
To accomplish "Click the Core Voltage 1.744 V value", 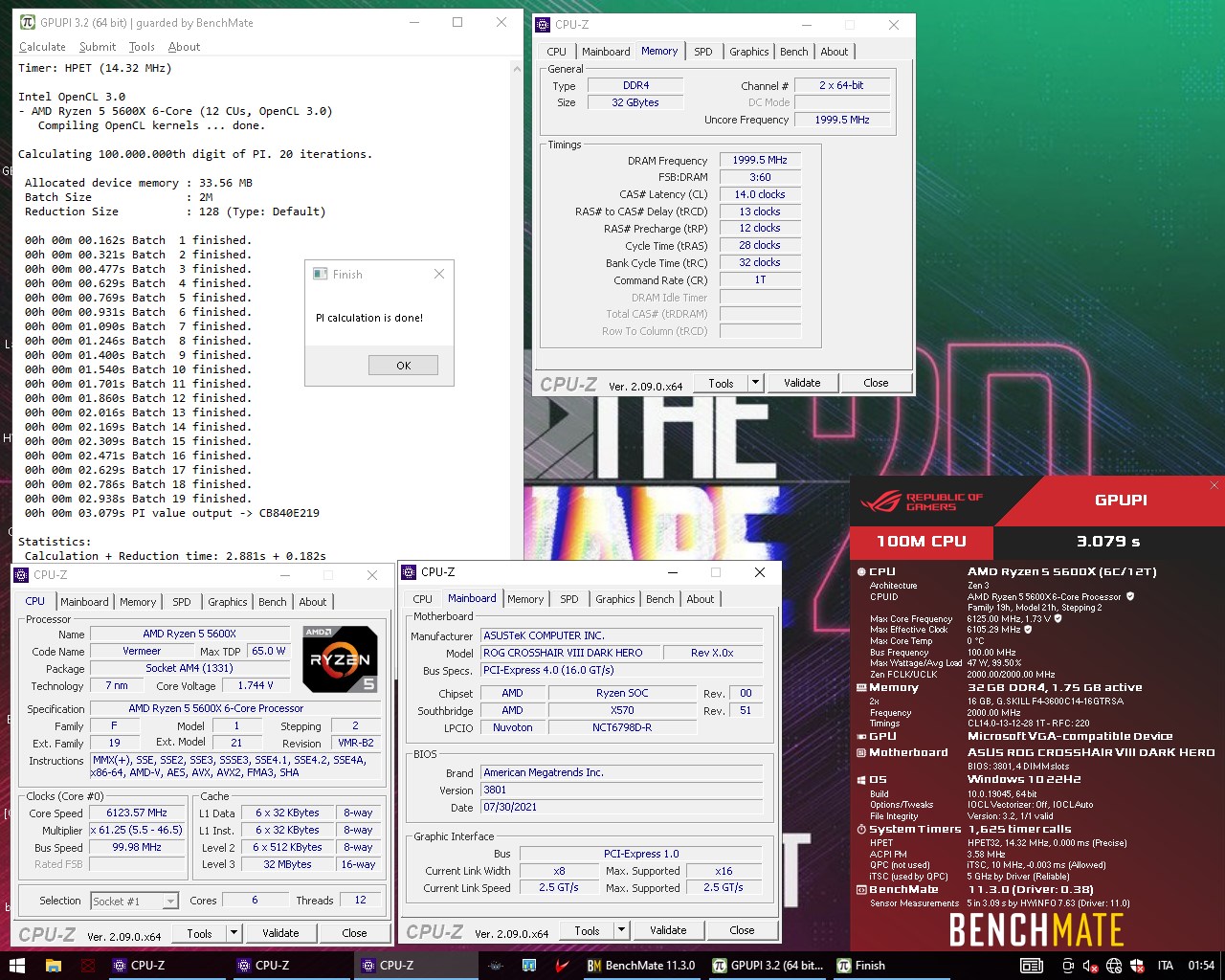I will [x=256, y=685].
